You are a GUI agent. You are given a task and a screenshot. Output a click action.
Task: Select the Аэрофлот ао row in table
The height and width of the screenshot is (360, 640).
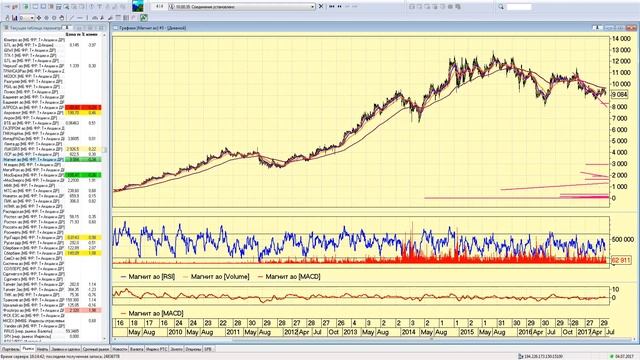(52, 113)
